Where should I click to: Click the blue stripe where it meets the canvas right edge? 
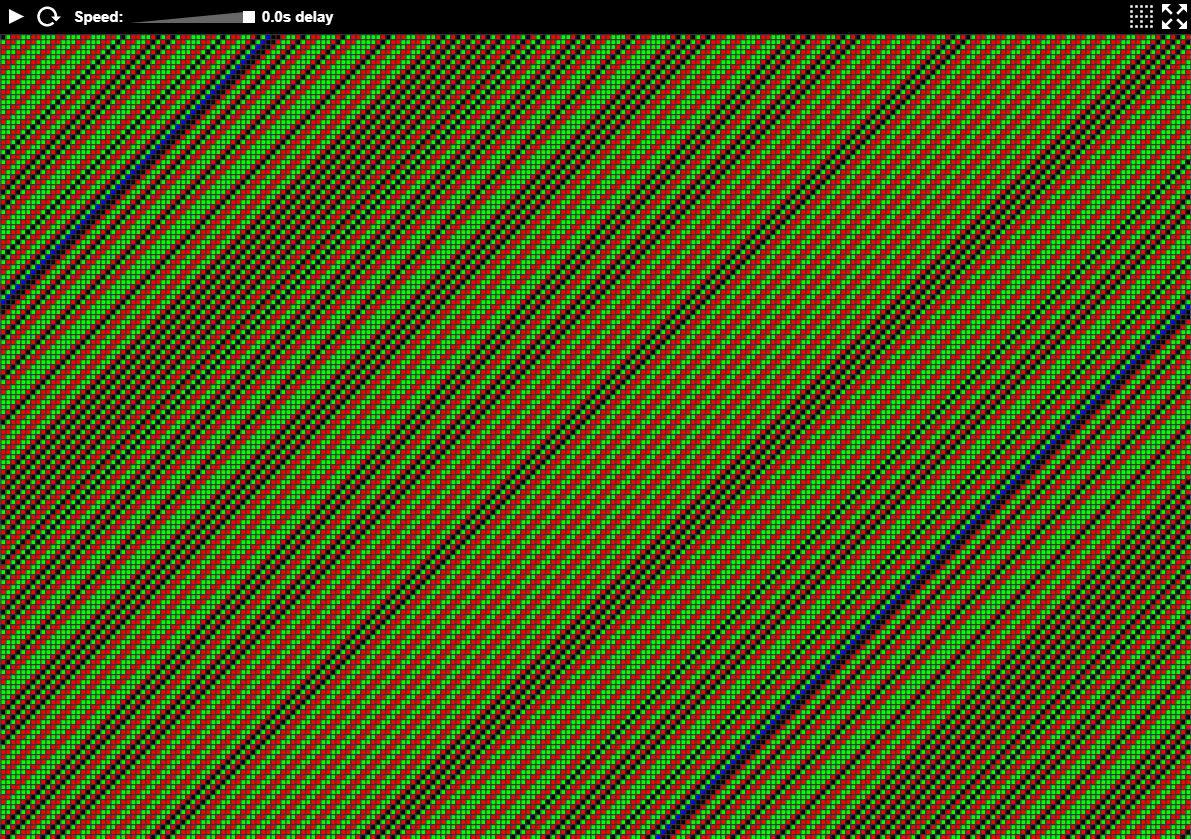(x=1186, y=312)
